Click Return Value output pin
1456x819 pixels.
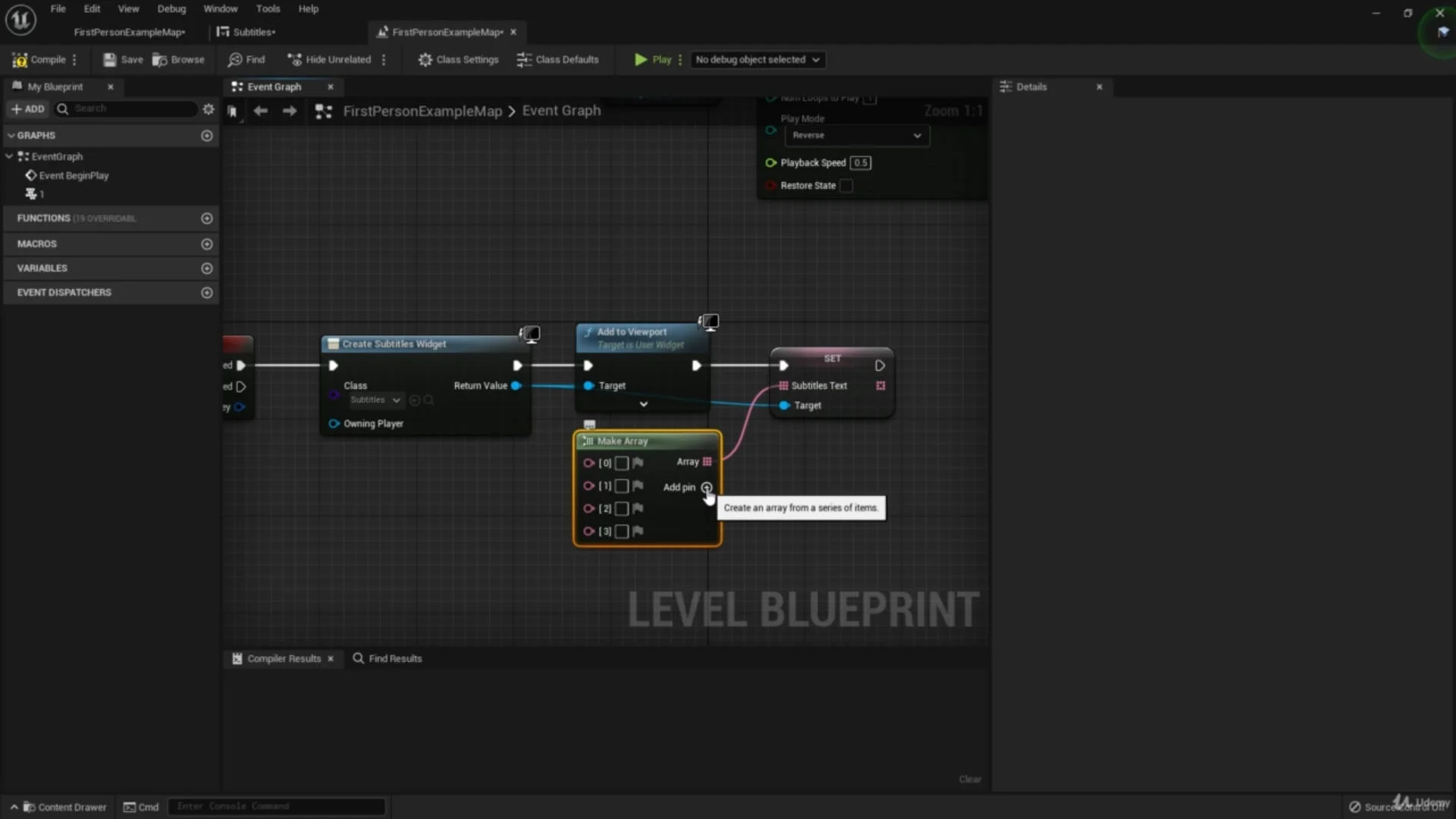[516, 386]
